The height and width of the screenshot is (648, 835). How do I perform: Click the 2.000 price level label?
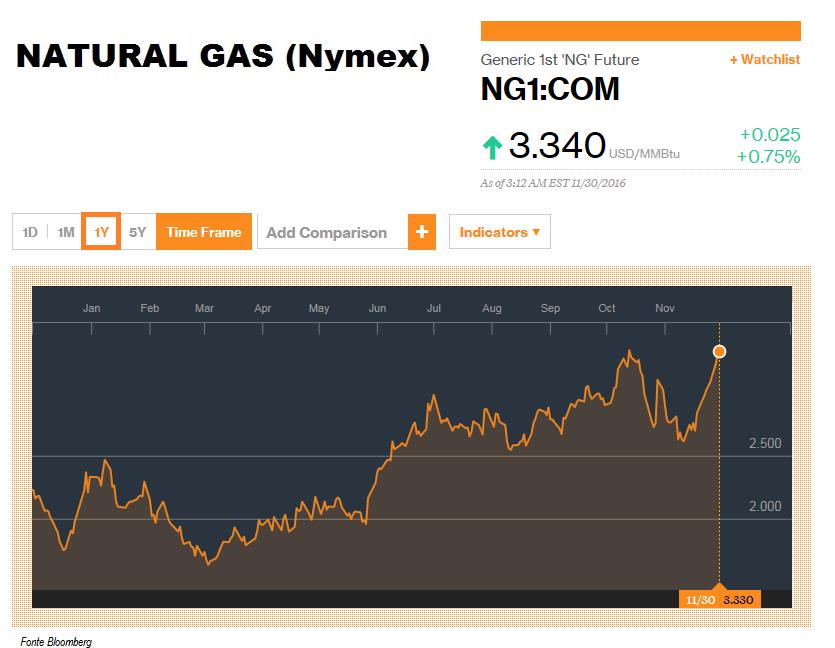pos(765,506)
